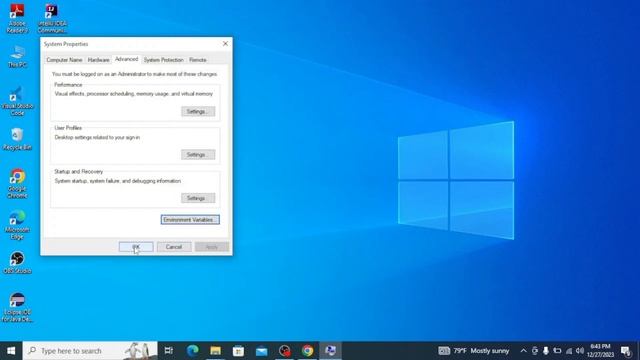Open Microsoft Edge desktop shortcut

click(17, 224)
